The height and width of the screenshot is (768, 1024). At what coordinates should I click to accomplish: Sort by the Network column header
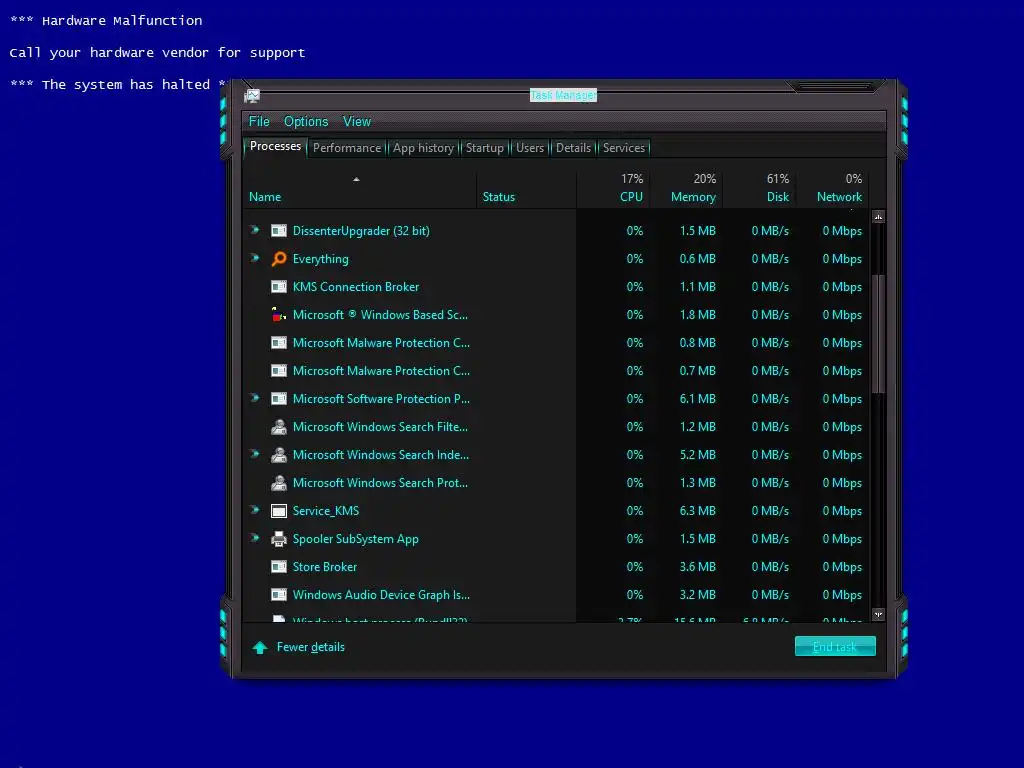[x=832, y=189]
